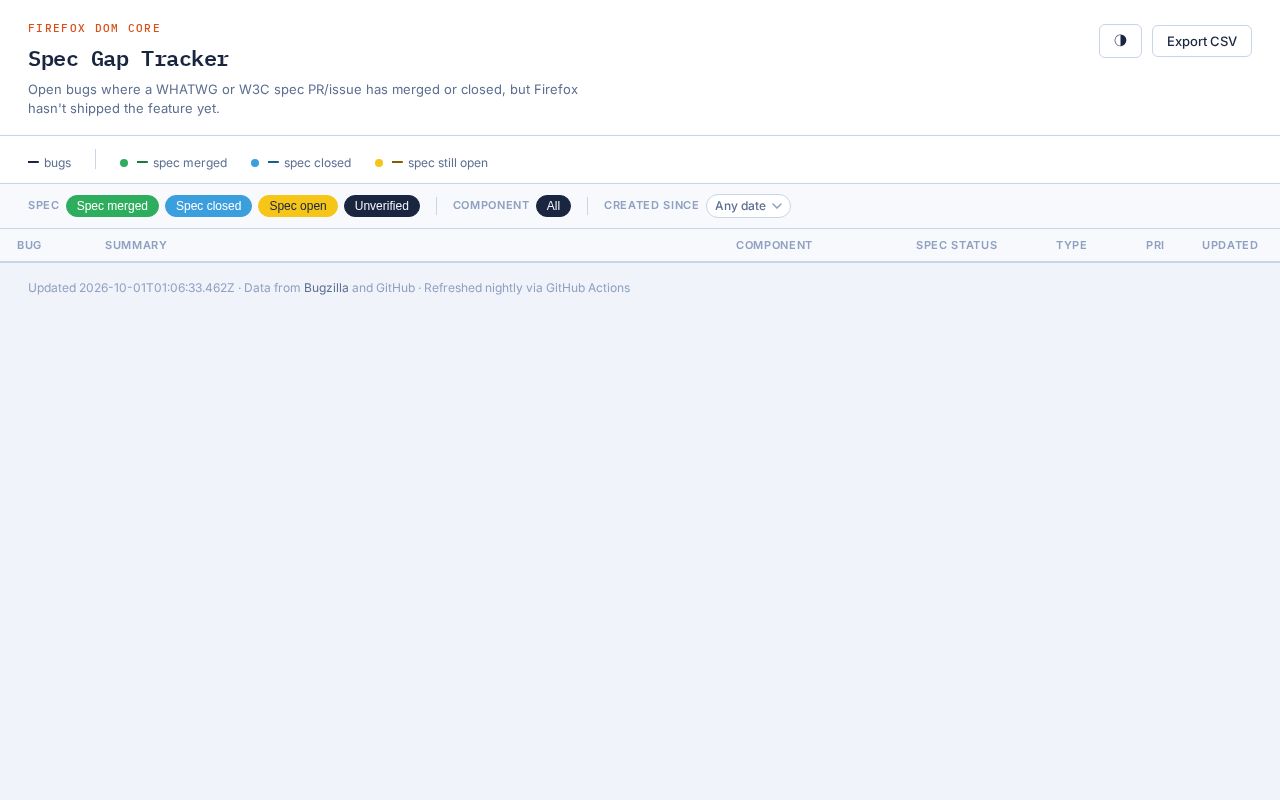Click the blue spec closed legend dot

pyautogui.click(x=255, y=163)
